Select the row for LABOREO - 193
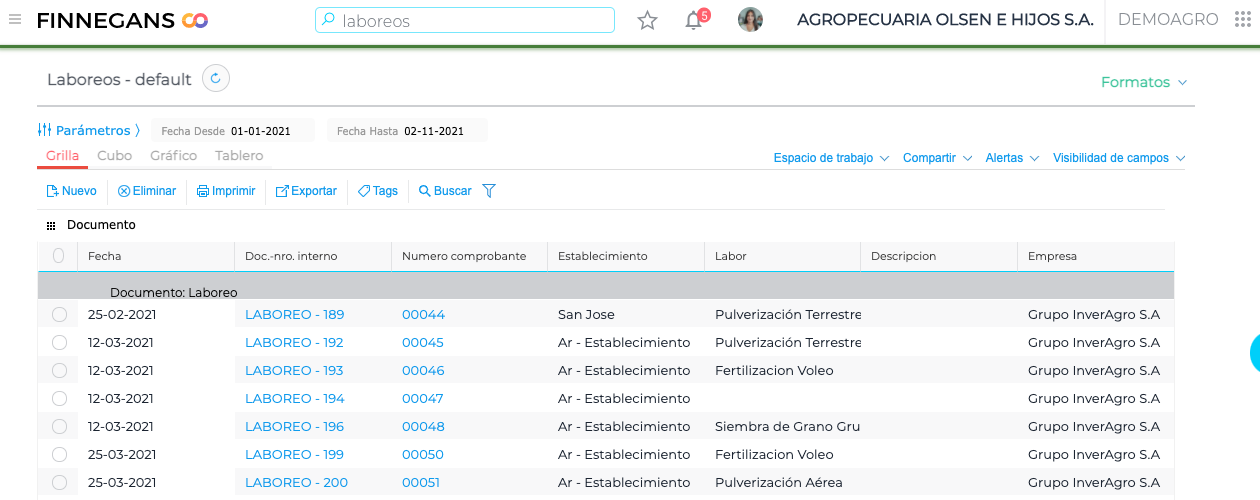The height and width of the screenshot is (500, 1260). [x=59, y=370]
